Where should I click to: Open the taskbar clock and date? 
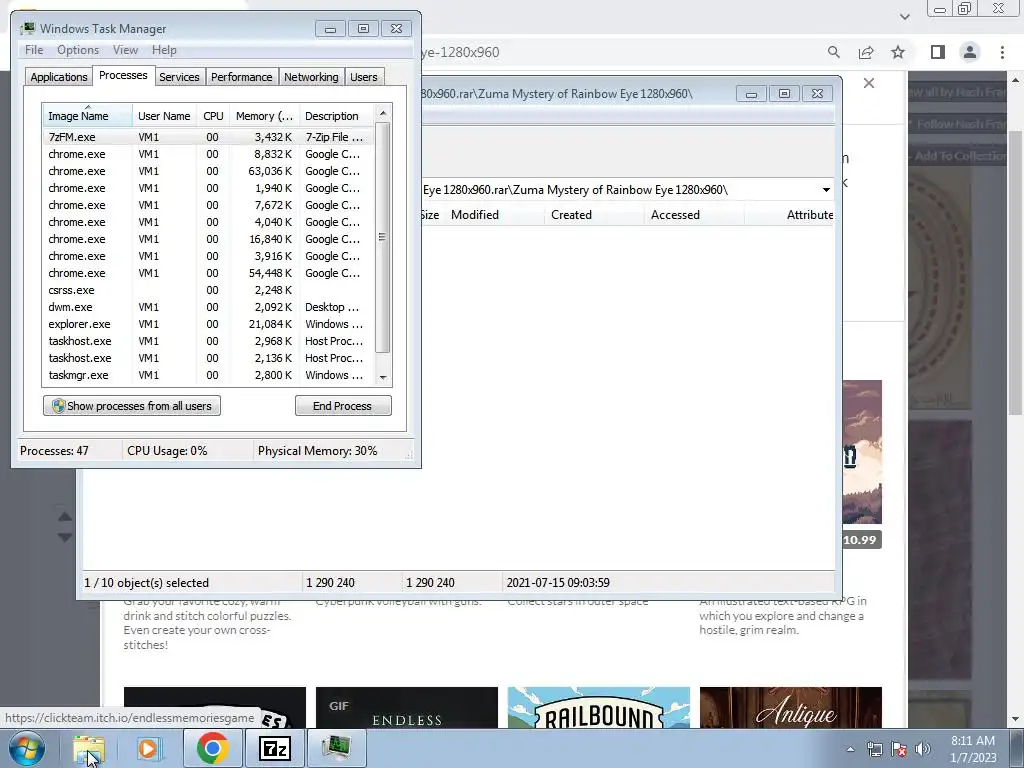[x=973, y=749]
